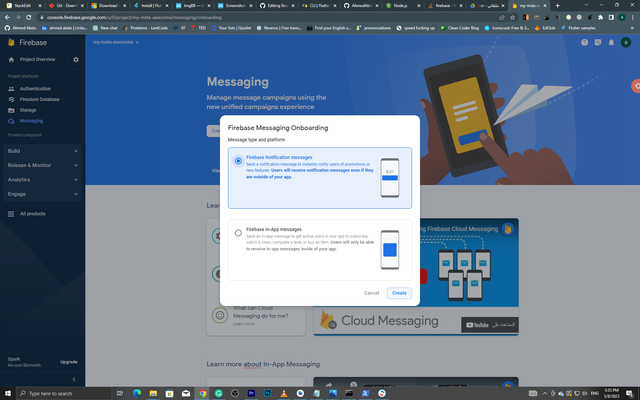Switch to the Node.js tab
The image size is (640, 400).
coord(403,6)
